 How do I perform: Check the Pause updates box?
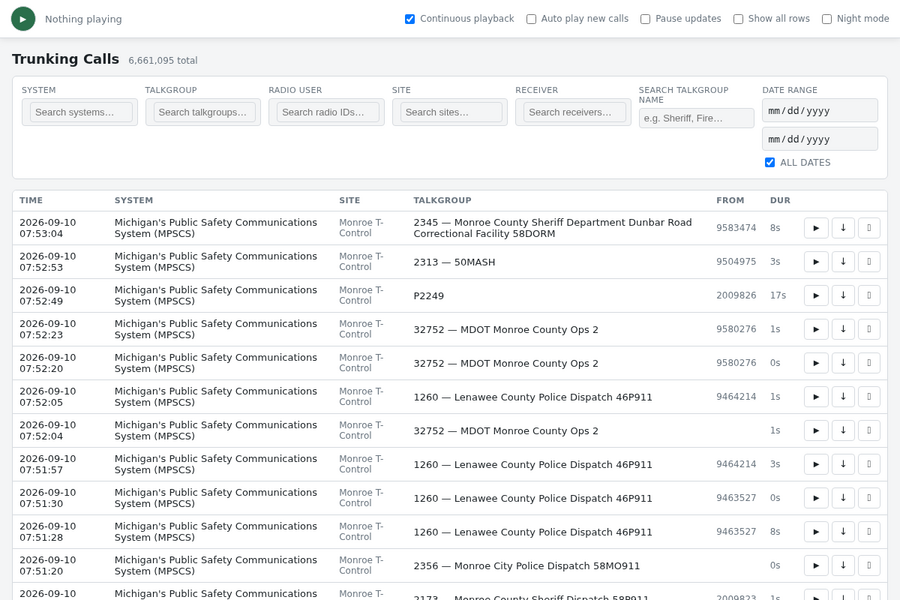tap(645, 19)
